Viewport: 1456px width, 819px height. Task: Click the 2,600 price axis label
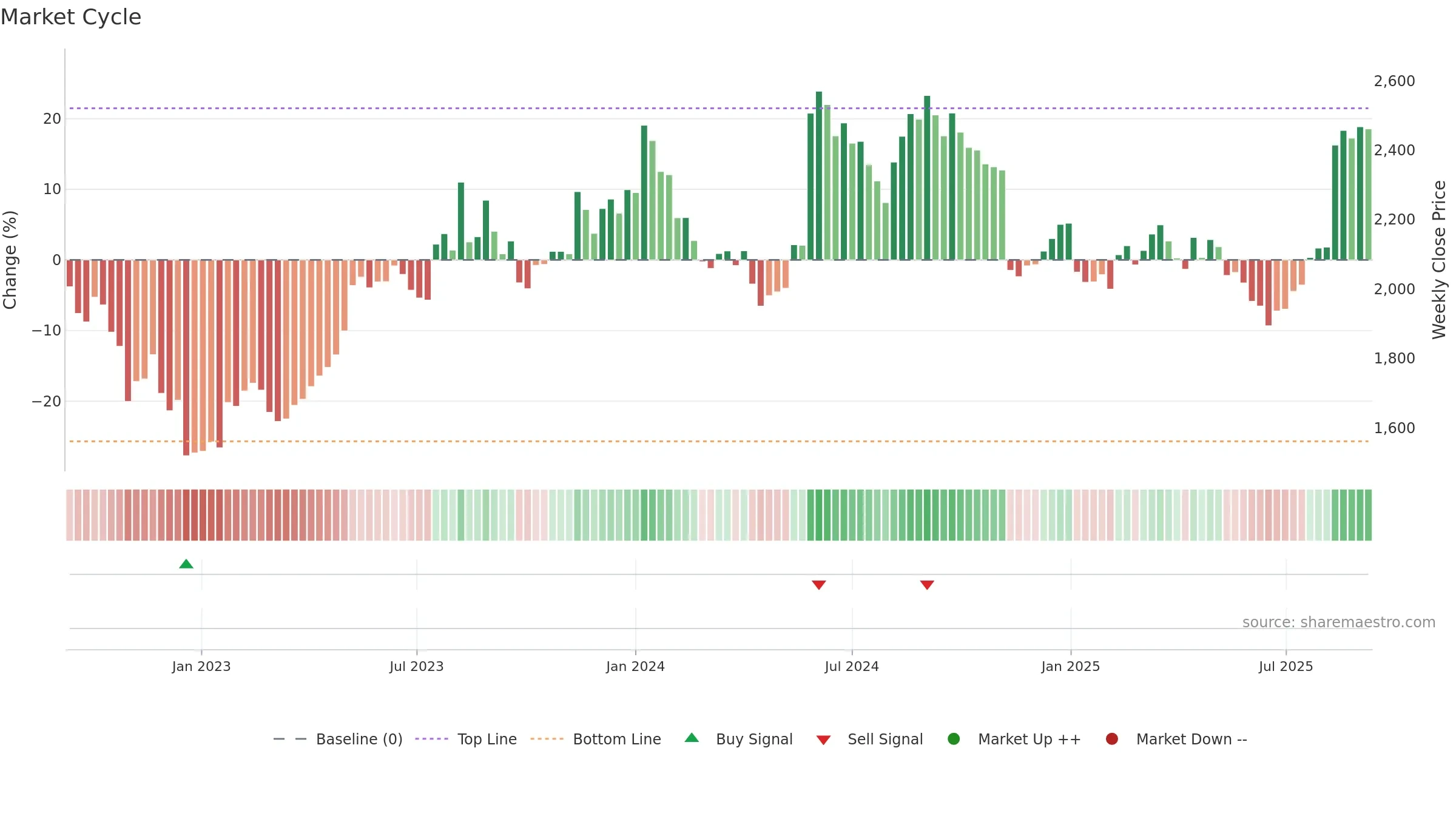click(x=1394, y=81)
